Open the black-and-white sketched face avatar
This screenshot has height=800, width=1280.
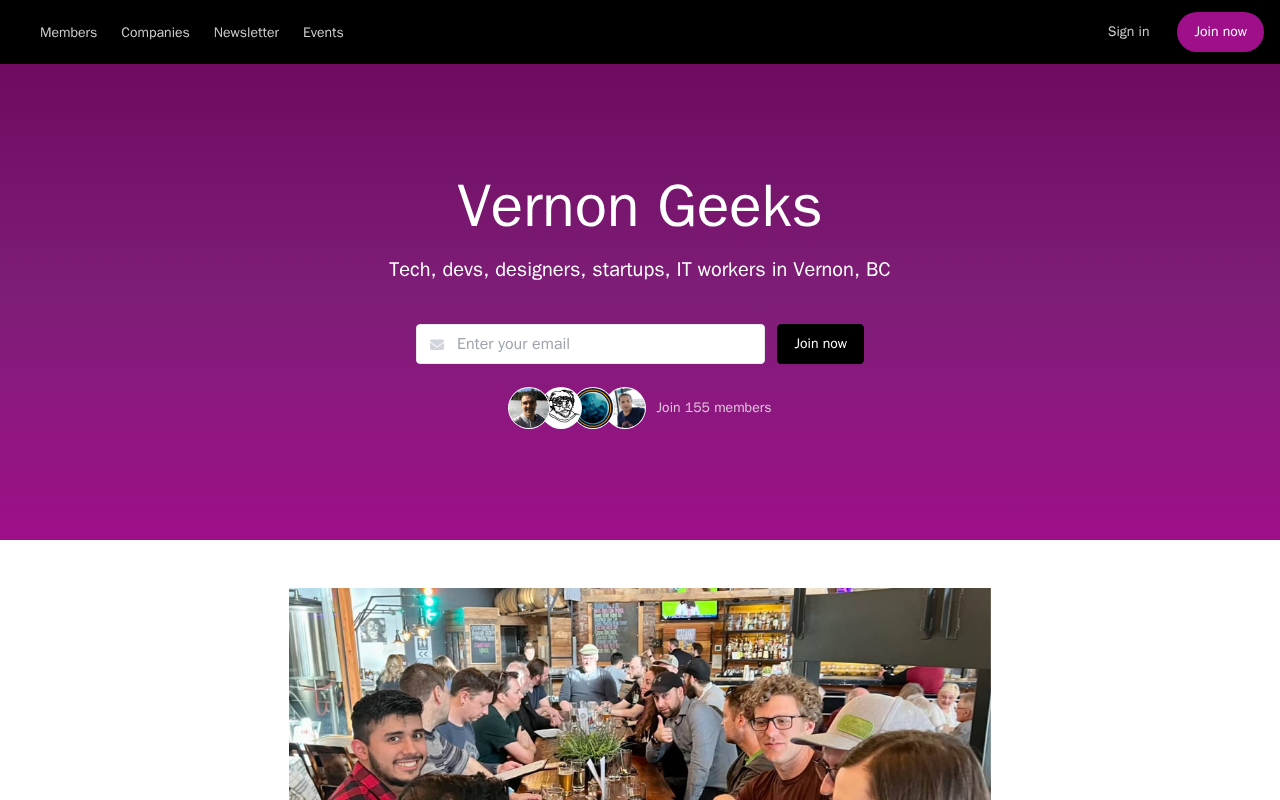tap(561, 408)
